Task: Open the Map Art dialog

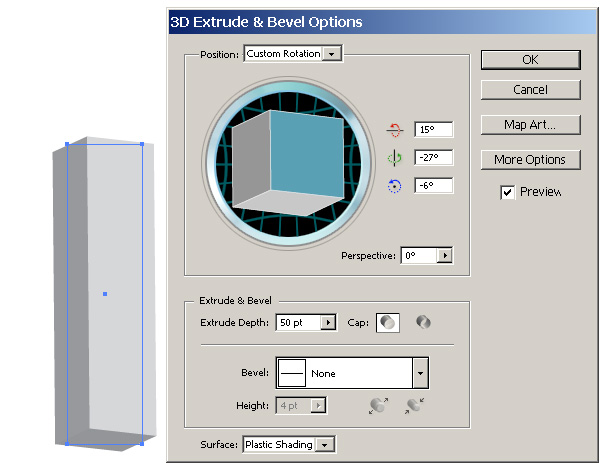Action: (530, 125)
